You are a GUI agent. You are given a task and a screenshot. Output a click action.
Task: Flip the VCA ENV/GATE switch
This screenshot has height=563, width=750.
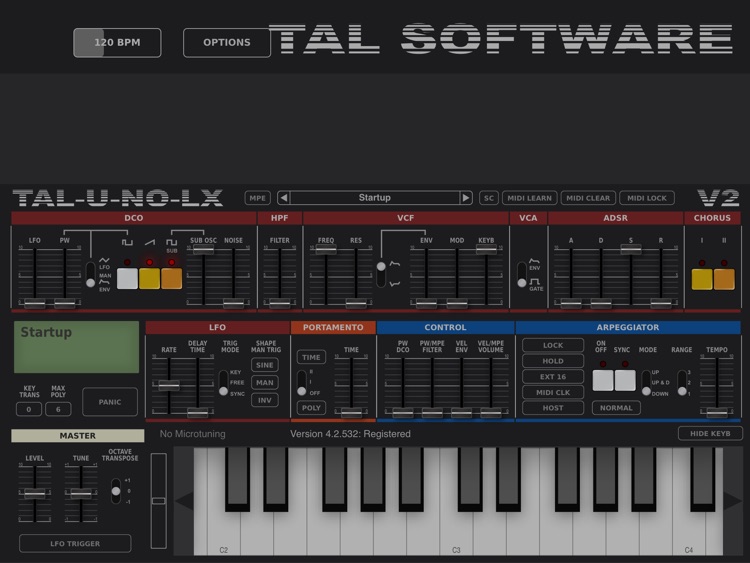point(522,275)
